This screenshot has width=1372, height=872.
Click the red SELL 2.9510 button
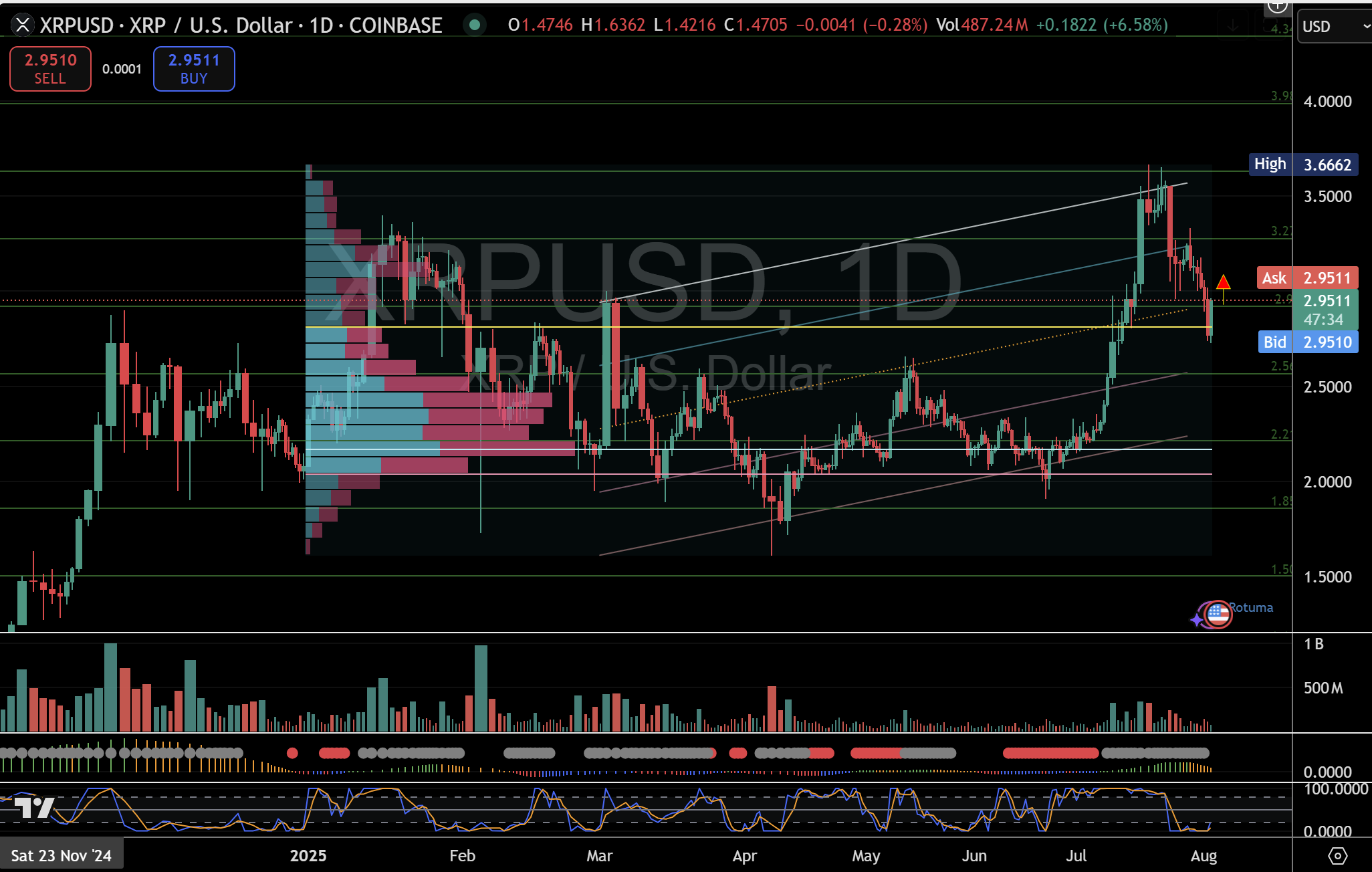(x=49, y=68)
